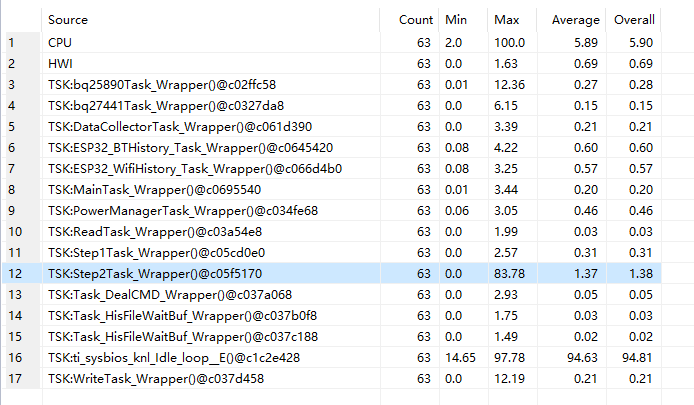Image resolution: width=694 pixels, height=405 pixels.
Task: Sort by the Average column header
Action: [571, 20]
